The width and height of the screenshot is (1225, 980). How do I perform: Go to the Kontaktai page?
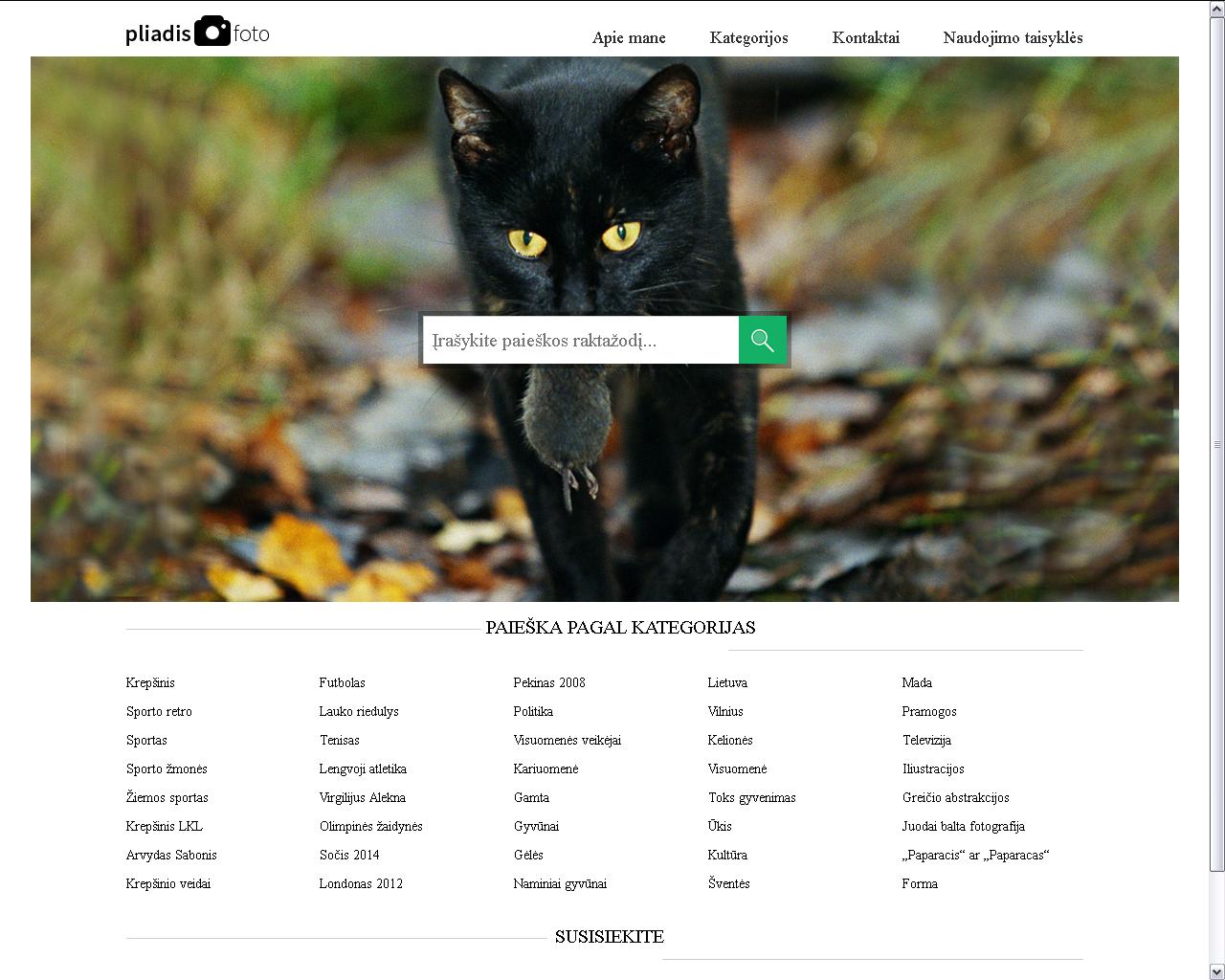click(865, 37)
